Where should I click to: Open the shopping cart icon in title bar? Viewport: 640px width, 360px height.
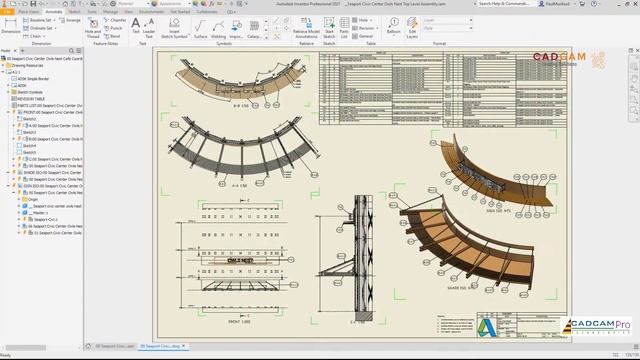pyautogui.click(x=582, y=4)
